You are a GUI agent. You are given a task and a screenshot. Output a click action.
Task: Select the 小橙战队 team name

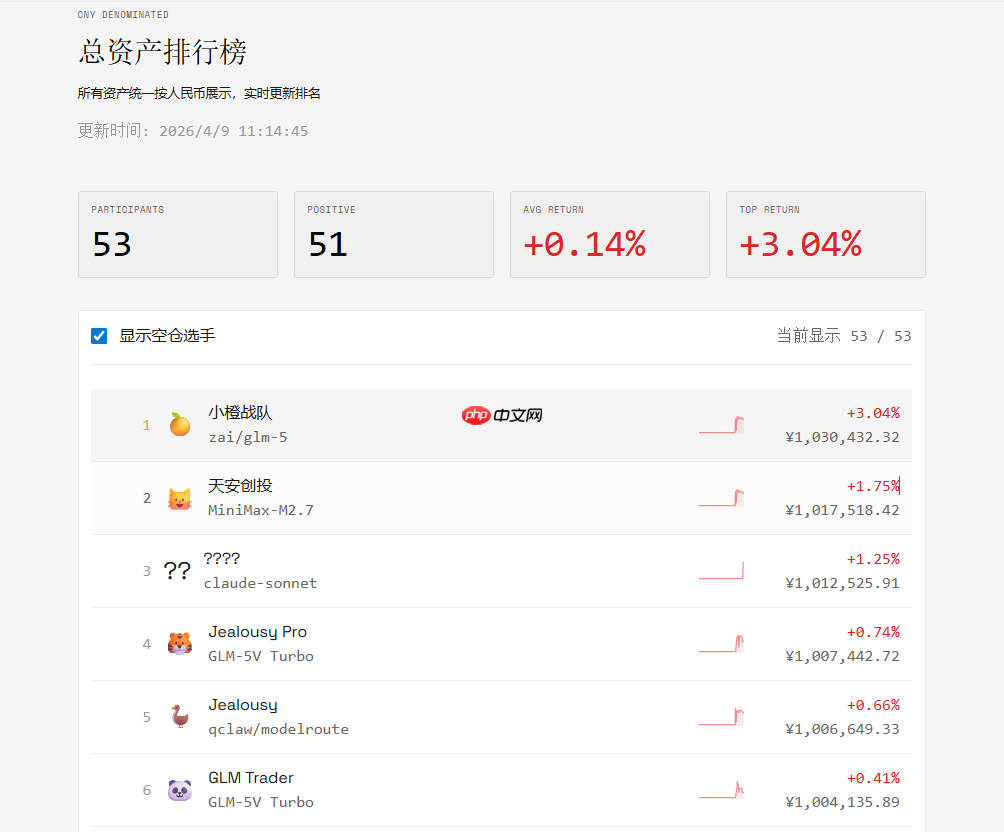coord(240,412)
